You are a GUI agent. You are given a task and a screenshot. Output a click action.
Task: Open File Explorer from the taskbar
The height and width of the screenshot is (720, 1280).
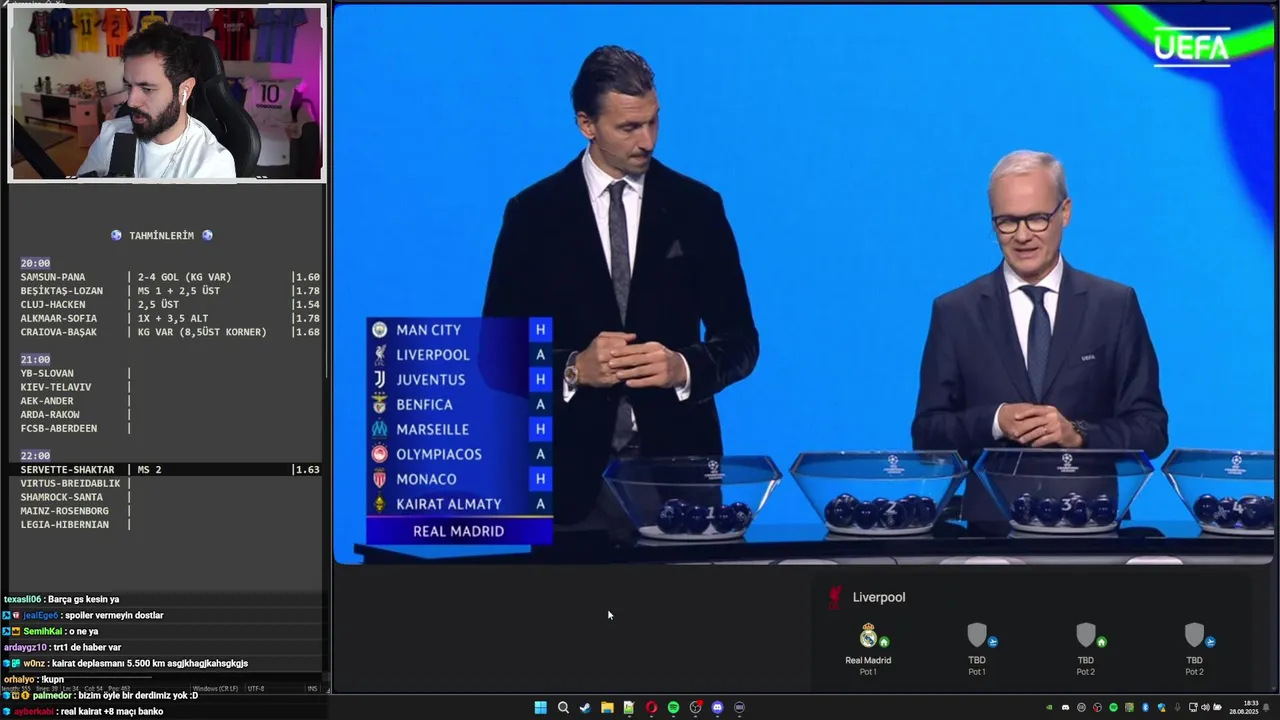tap(607, 707)
